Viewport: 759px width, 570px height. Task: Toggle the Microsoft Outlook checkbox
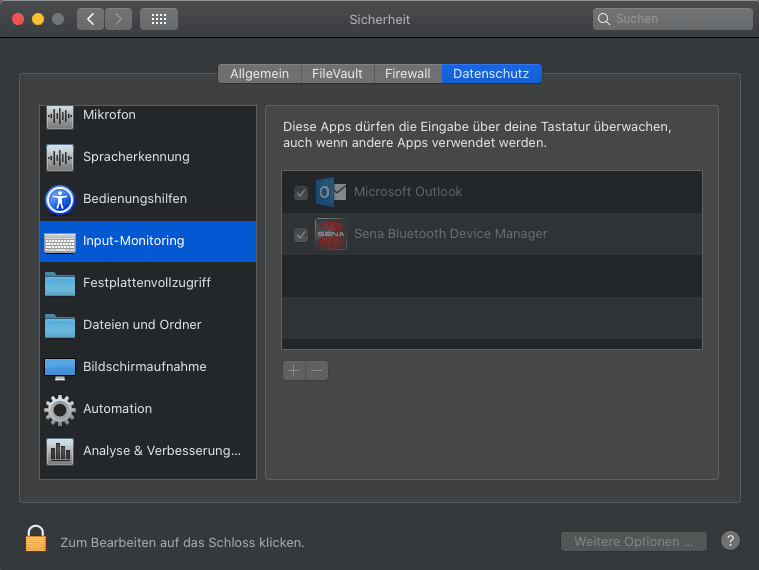[301, 192]
